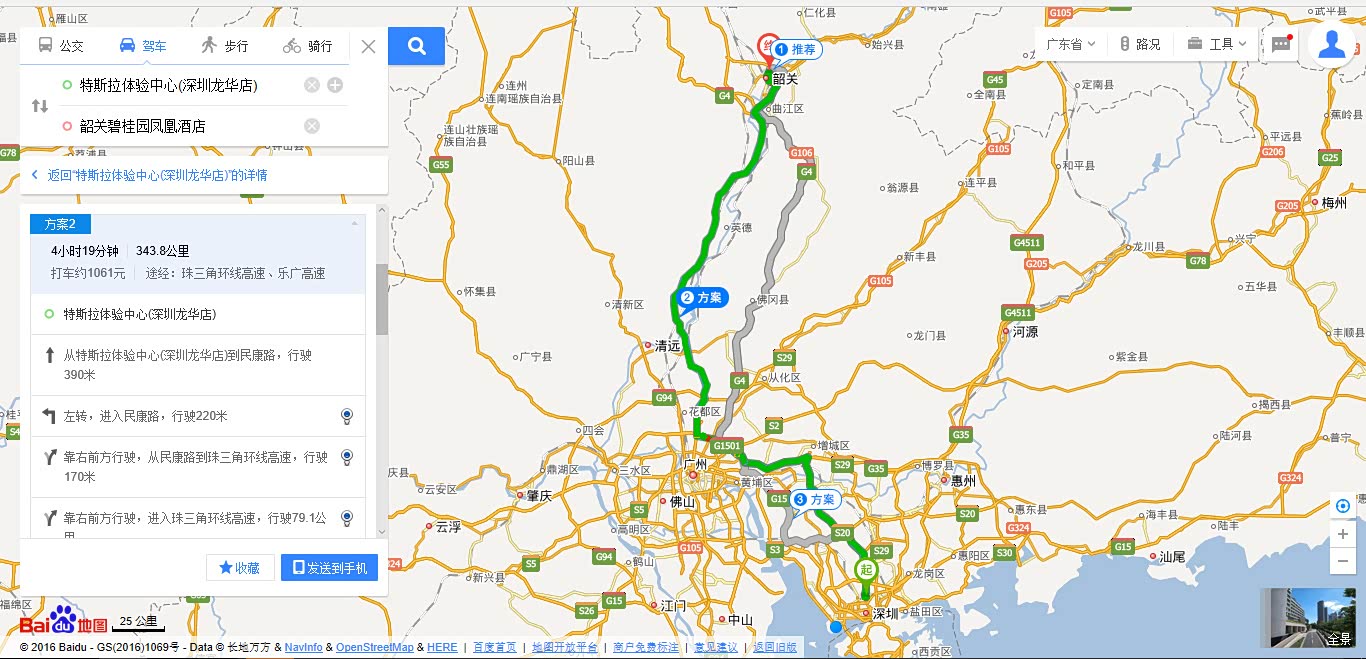This screenshot has width=1366, height=659.
Task: Zoom out with the minus map button
Action: 1343,562
